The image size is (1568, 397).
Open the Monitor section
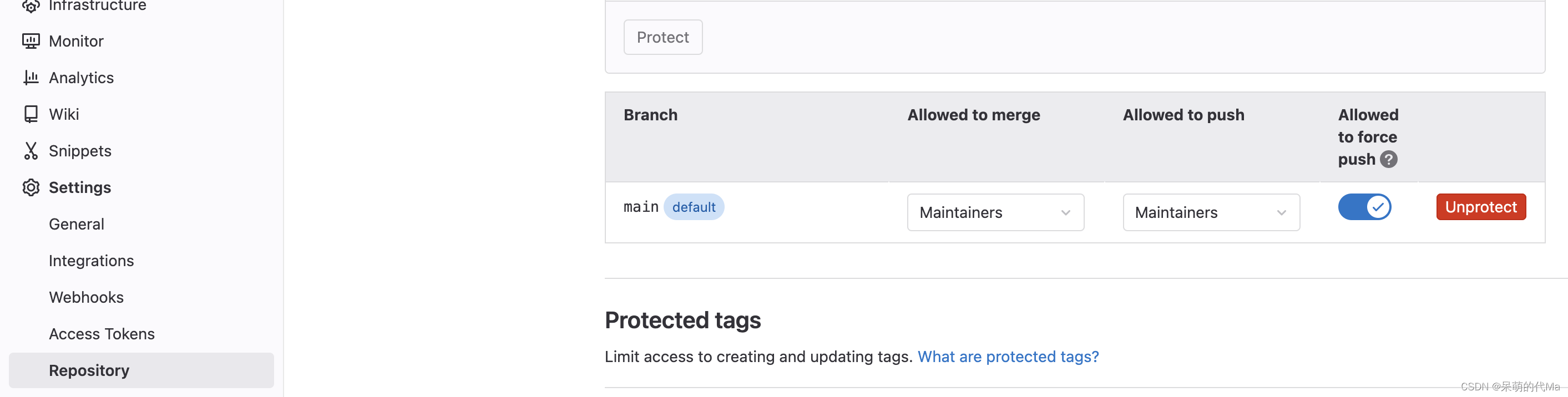[75, 40]
